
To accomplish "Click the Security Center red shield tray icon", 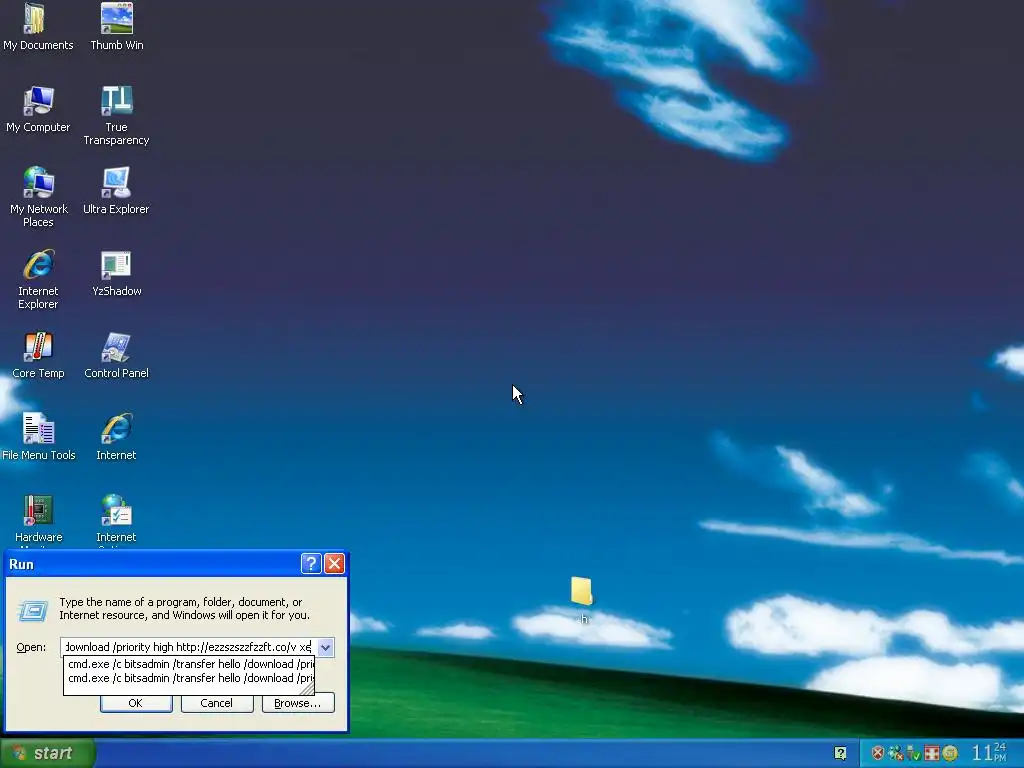I will point(878,753).
